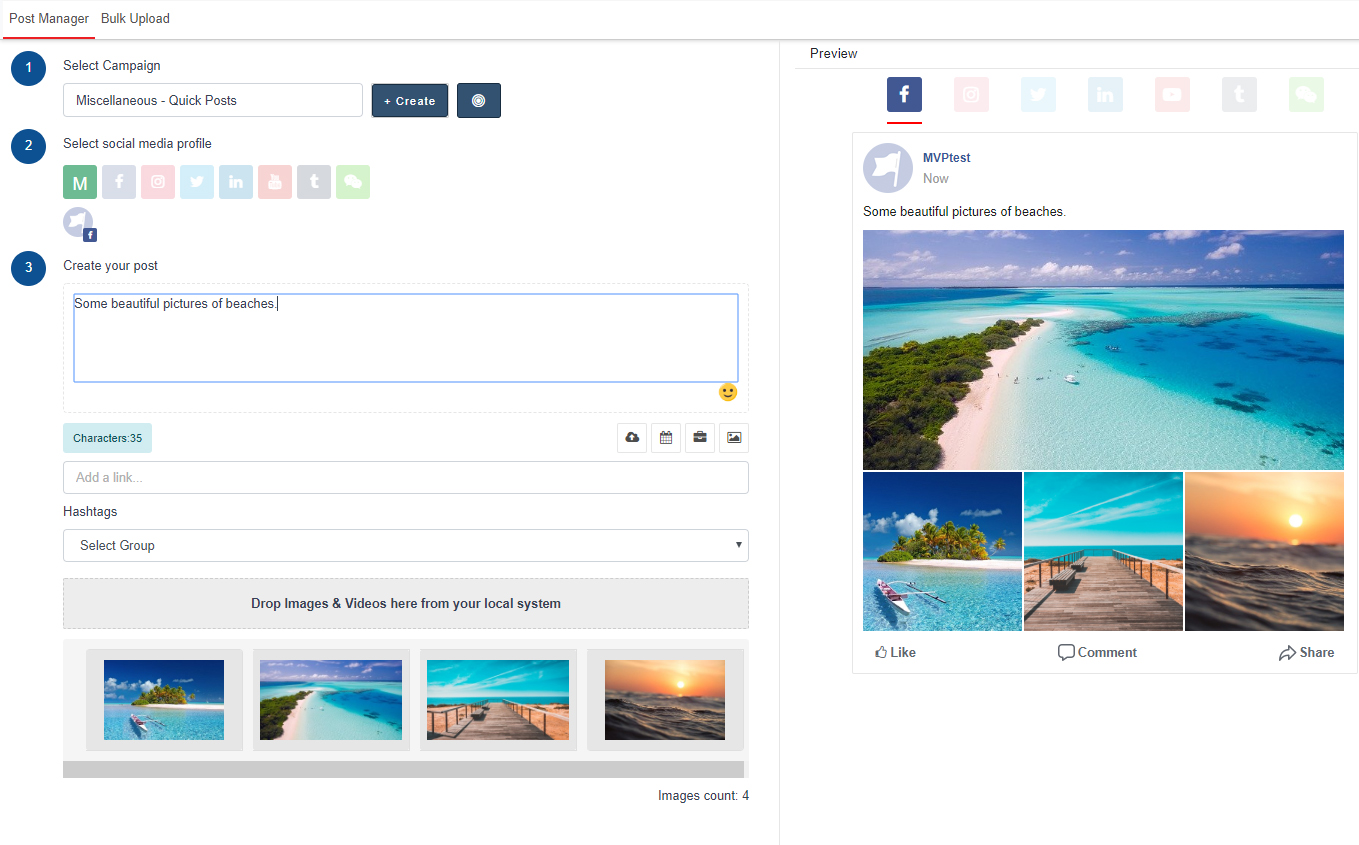Screen dimensions: 1359x845
Task: Click the image gallery icon in post toolbar
Action: pyautogui.click(x=734, y=438)
